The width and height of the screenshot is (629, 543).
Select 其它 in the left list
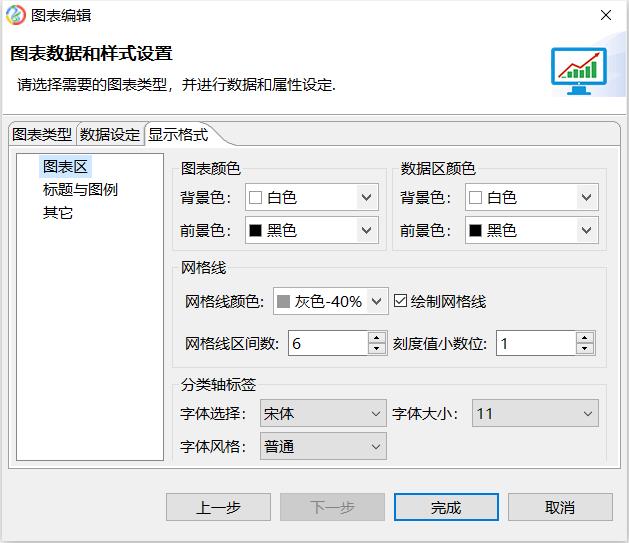58,213
